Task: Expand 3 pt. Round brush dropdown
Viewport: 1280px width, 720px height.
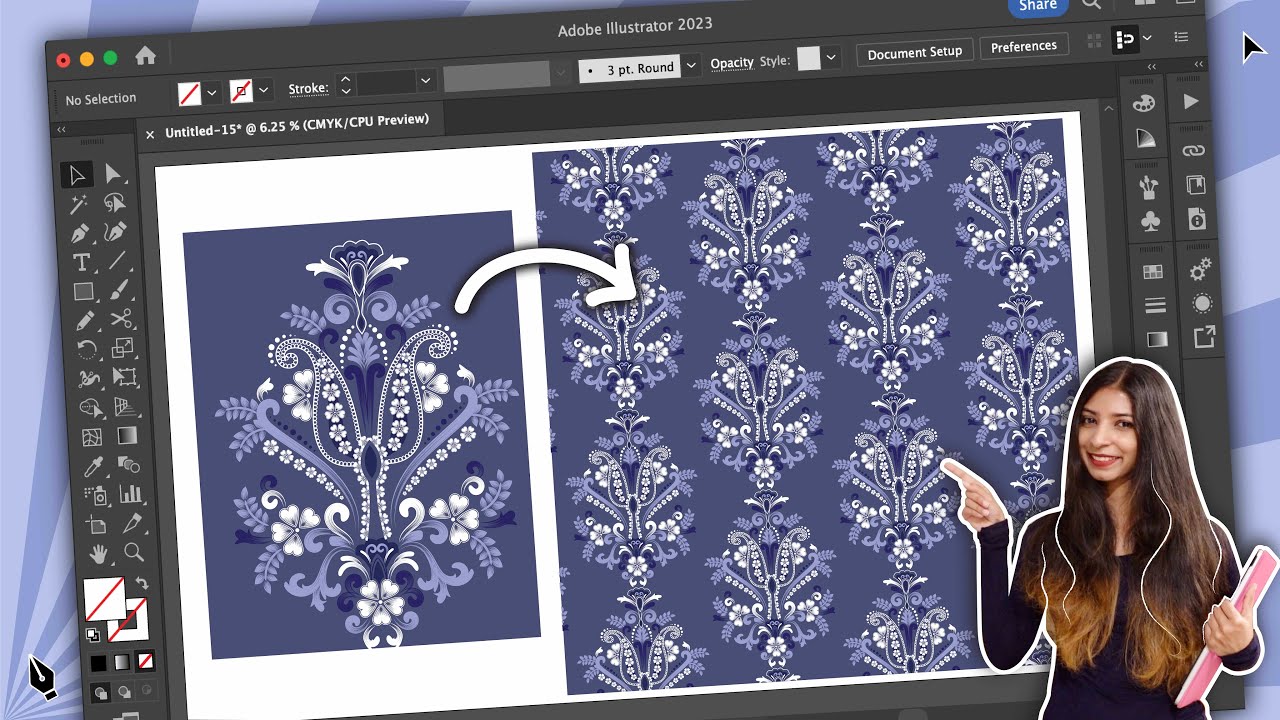Action: [x=691, y=66]
